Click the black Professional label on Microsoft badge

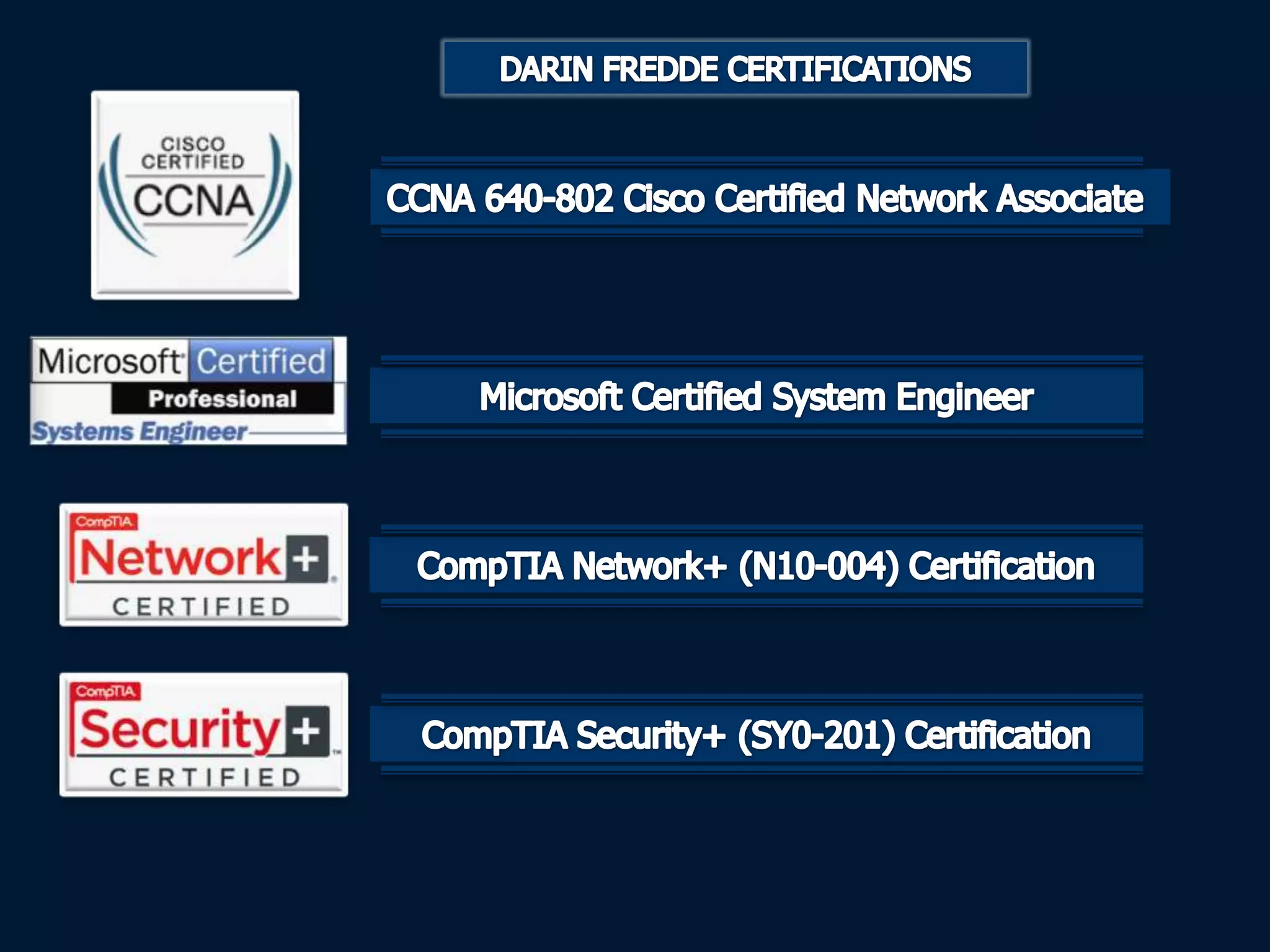click(x=222, y=399)
